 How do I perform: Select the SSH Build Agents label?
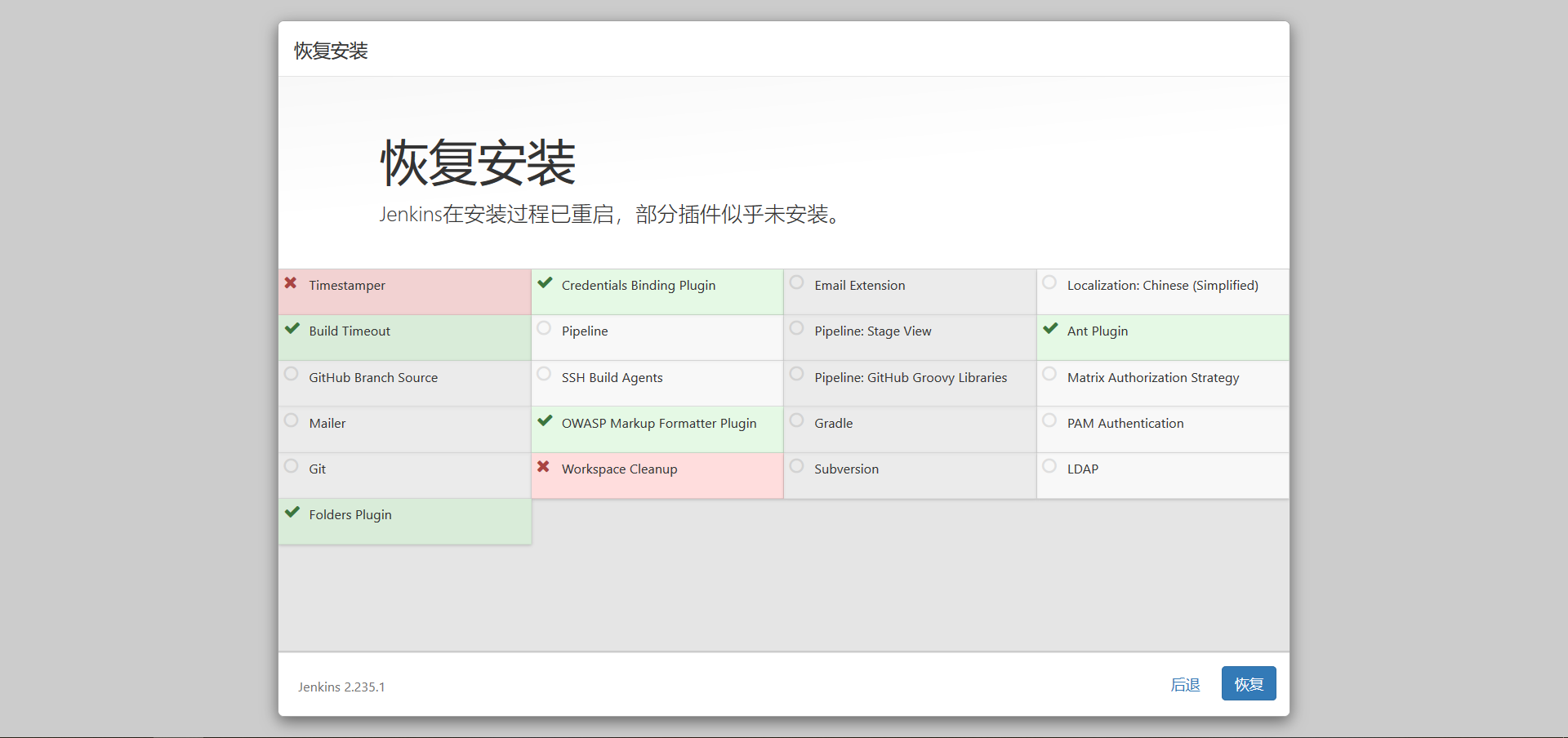point(612,377)
